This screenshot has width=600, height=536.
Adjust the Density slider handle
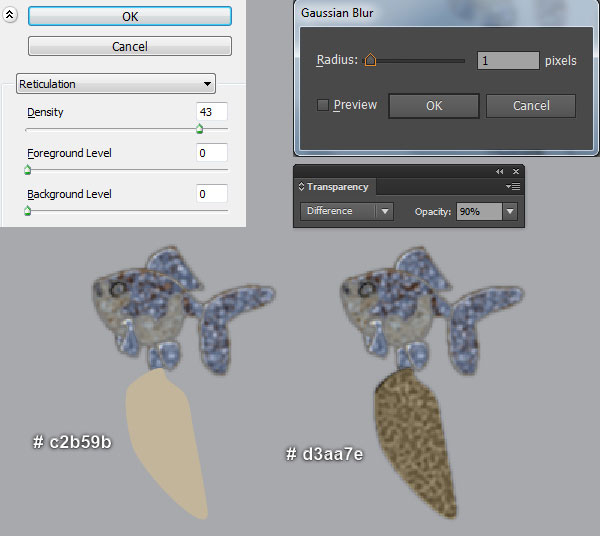pyautogui.click(x=199, y=129)
